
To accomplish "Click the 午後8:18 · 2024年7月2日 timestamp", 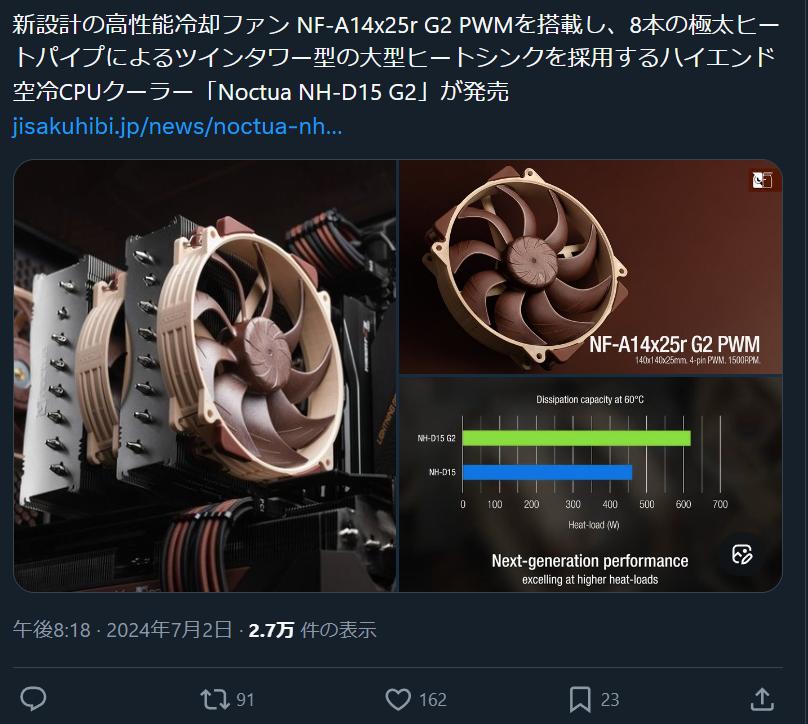I will pos(123,630).
